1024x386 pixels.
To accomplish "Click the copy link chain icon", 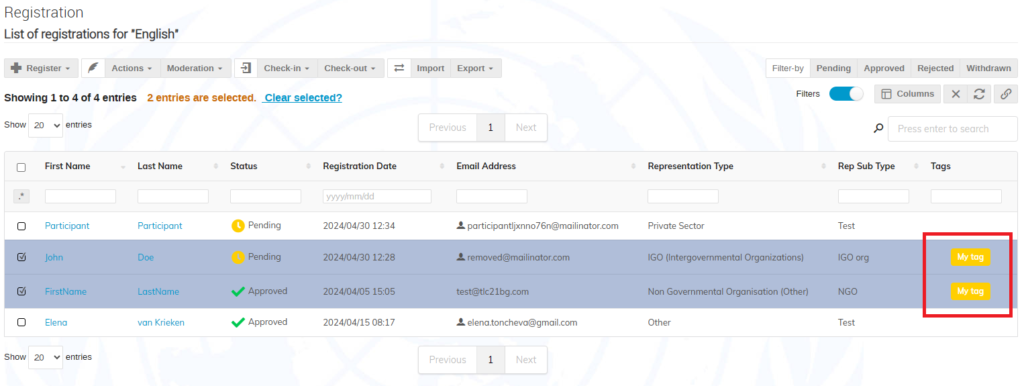I will click(x=1006, y=94).
